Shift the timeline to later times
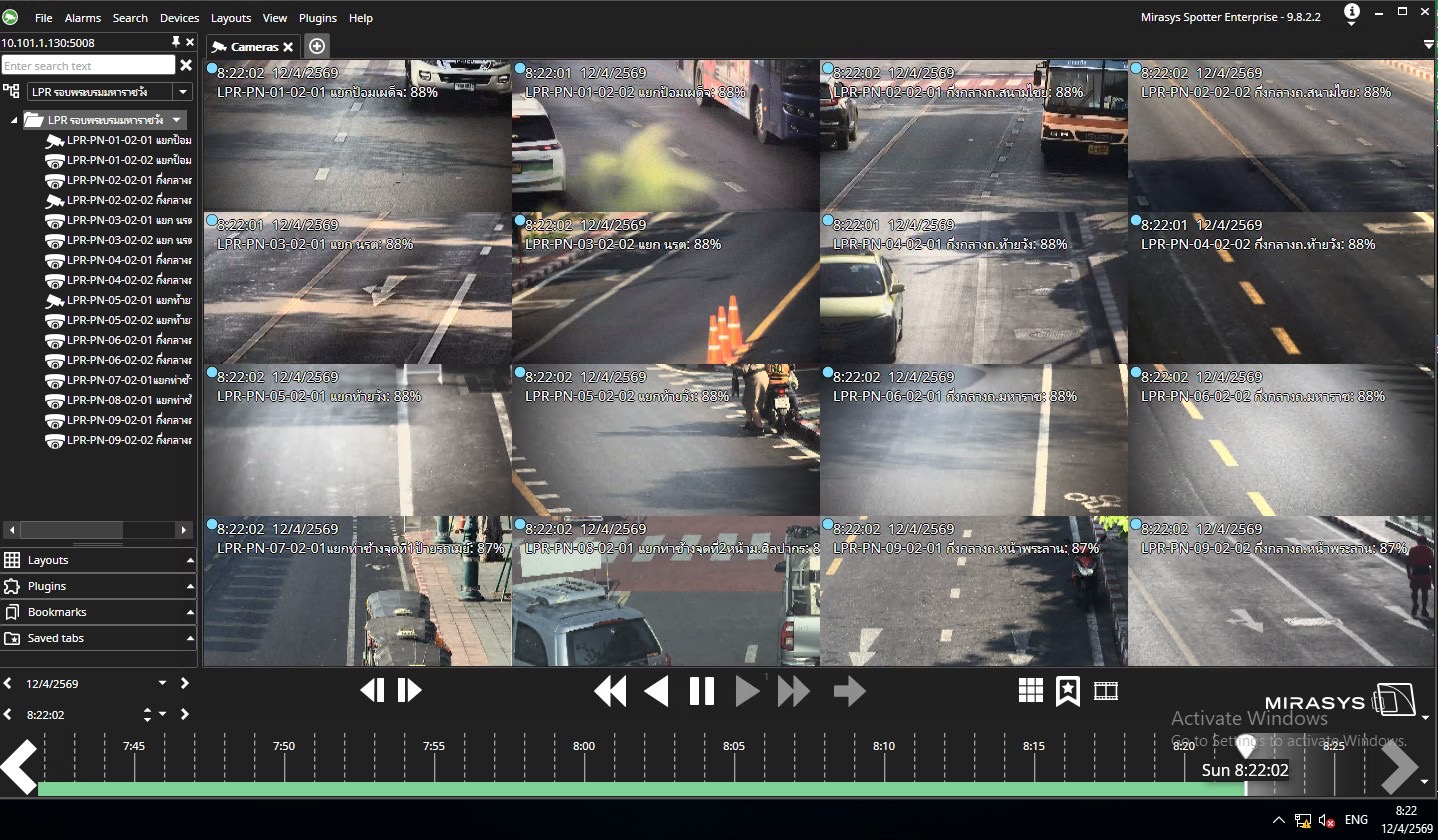1438x840 pixels. pos(1400,767)
